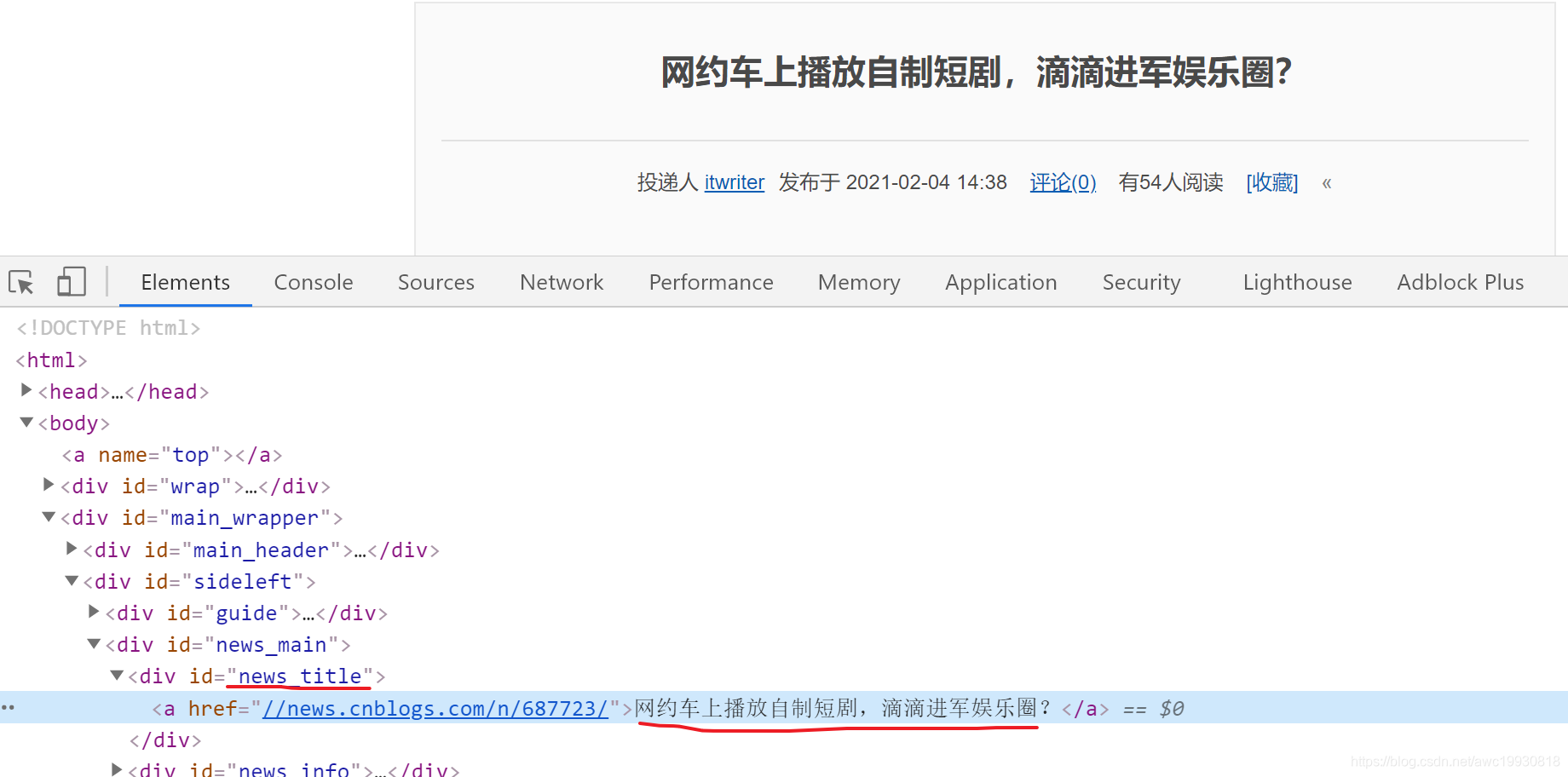This screenshot has height=777, width=1568.
Task: Open the itwriter author link
Action: pyautogui.click(x=734, y=182)
